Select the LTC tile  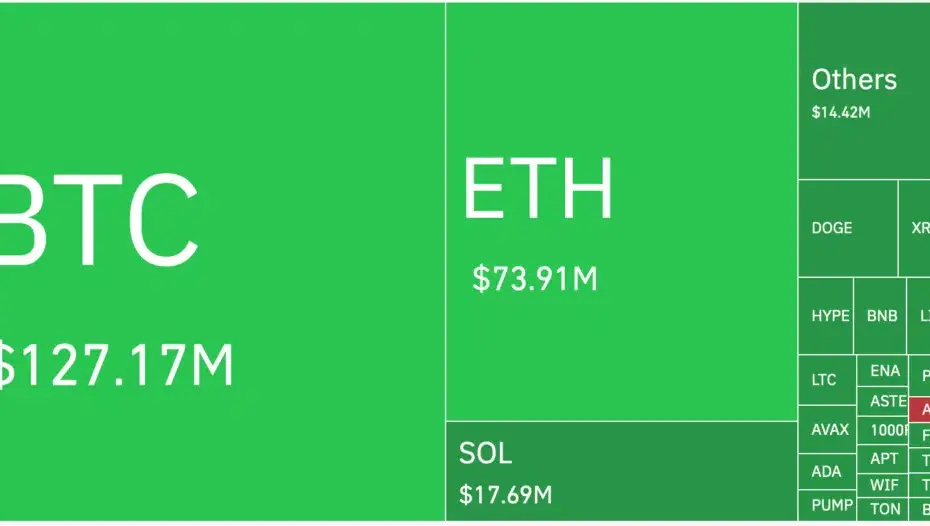827,380
